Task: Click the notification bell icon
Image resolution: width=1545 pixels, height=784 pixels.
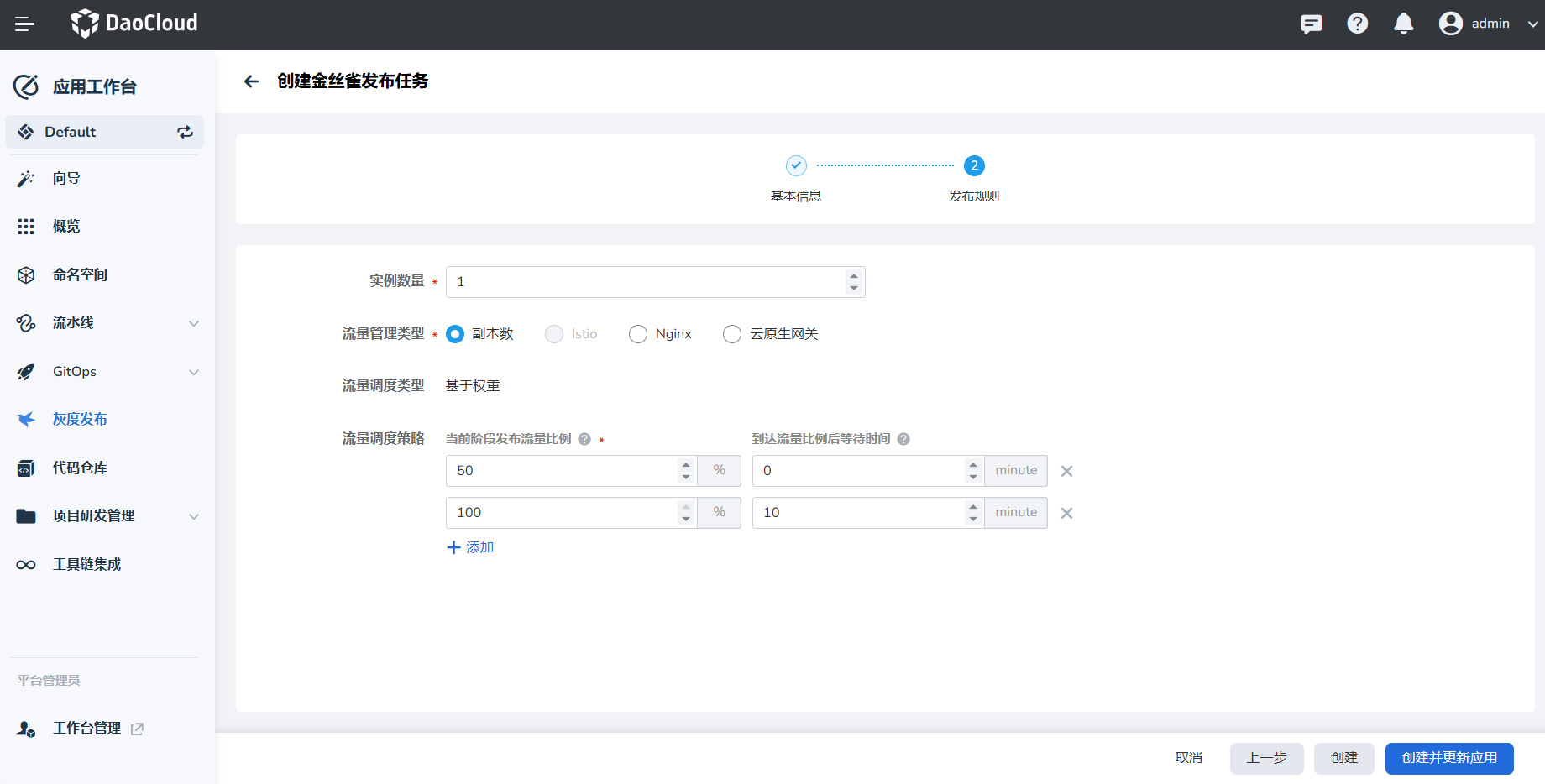Action: (x=1403, y=24)
